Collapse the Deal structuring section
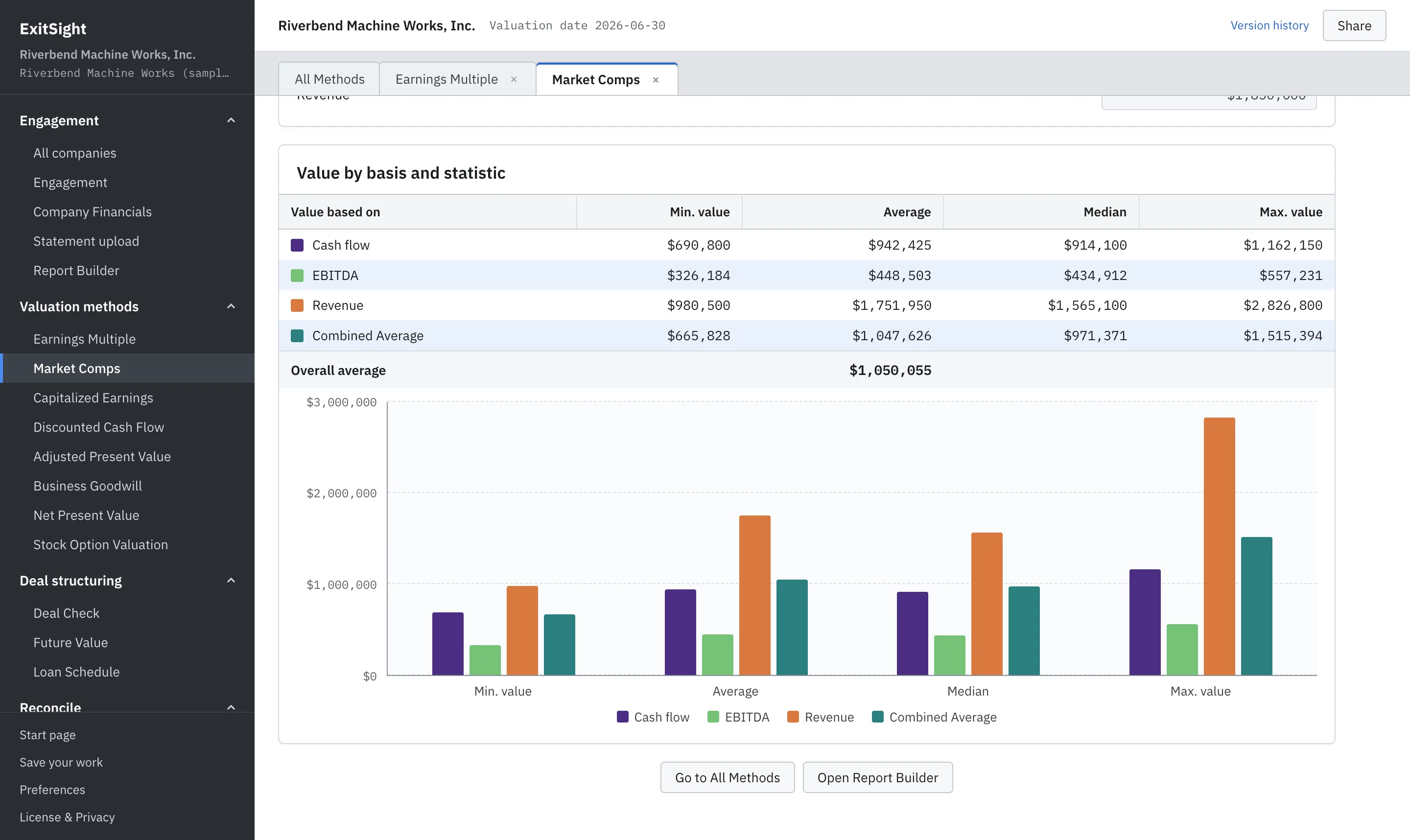This screenshot has height=840, width=1410. point(231,580)
